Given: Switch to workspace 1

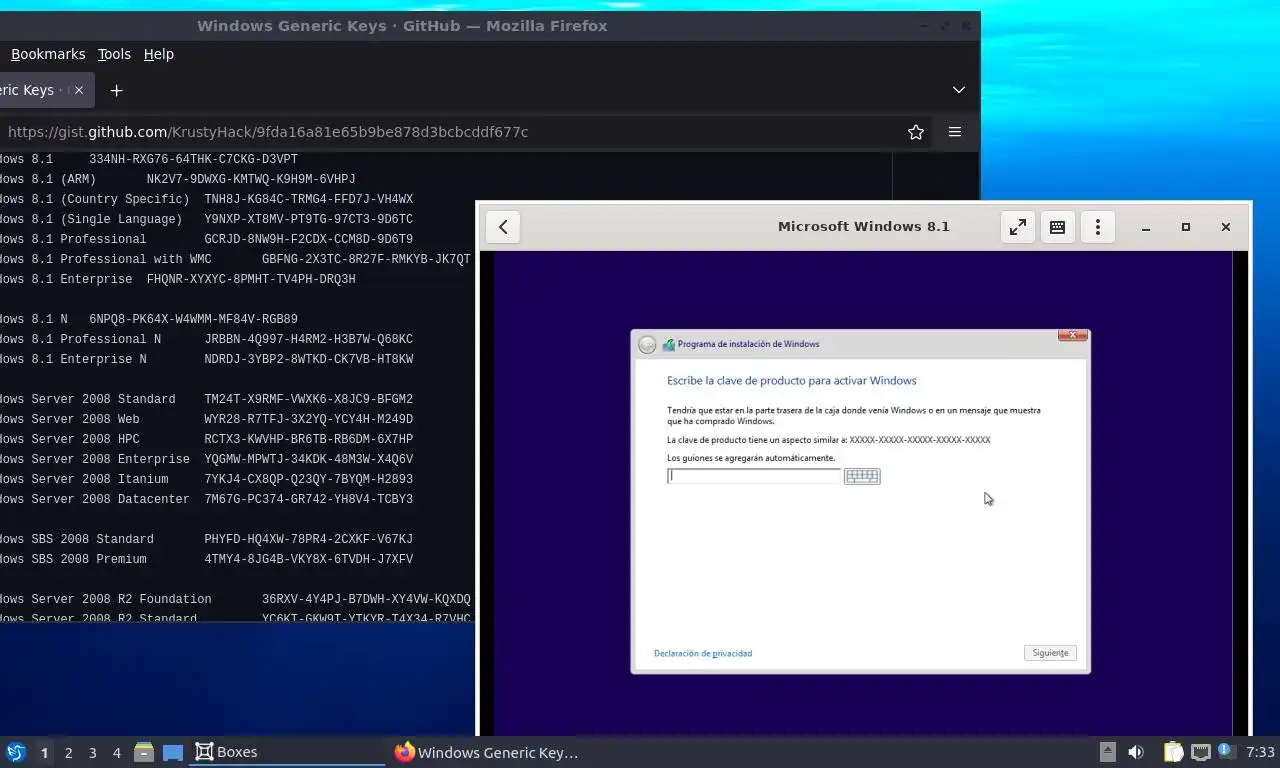Looking at the screenshot, I should [x=44, y=753].
